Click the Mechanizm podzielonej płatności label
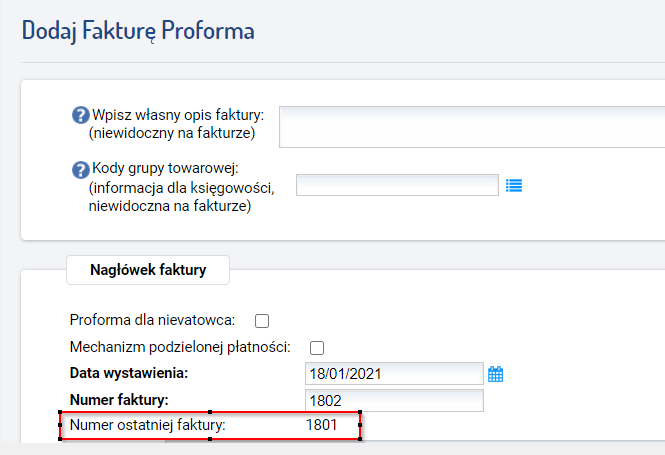The height and width of the screenshot is (455, 665). click(x=180, y=347)
